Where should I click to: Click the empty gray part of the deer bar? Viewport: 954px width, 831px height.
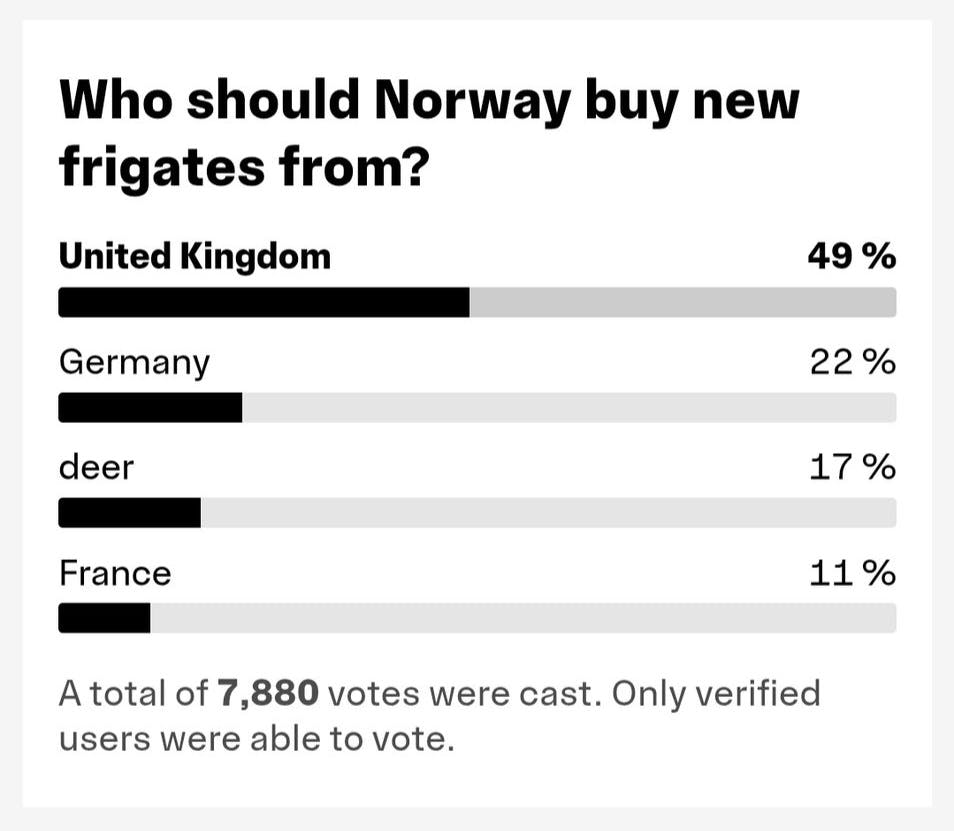click(x=548, y=513)
